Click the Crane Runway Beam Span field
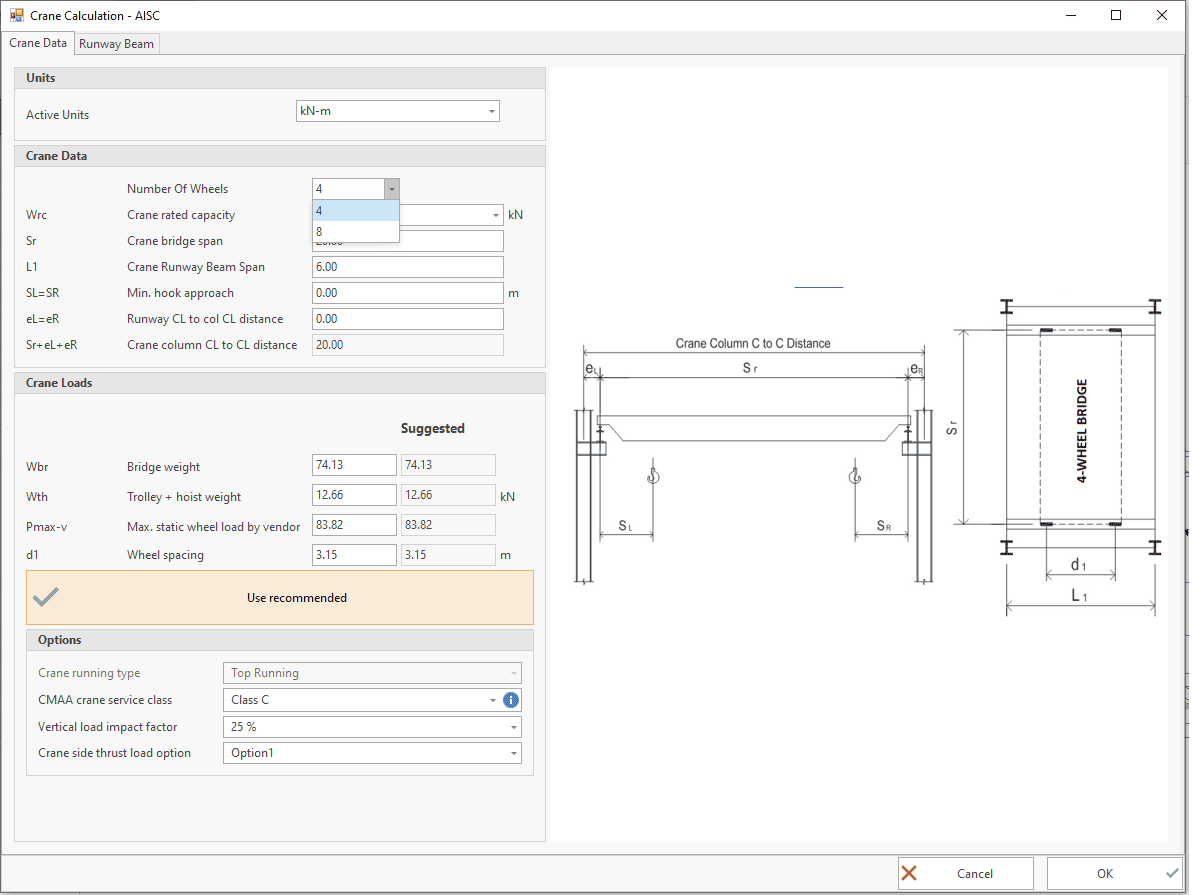1193x895 pixels. point(407,267)
